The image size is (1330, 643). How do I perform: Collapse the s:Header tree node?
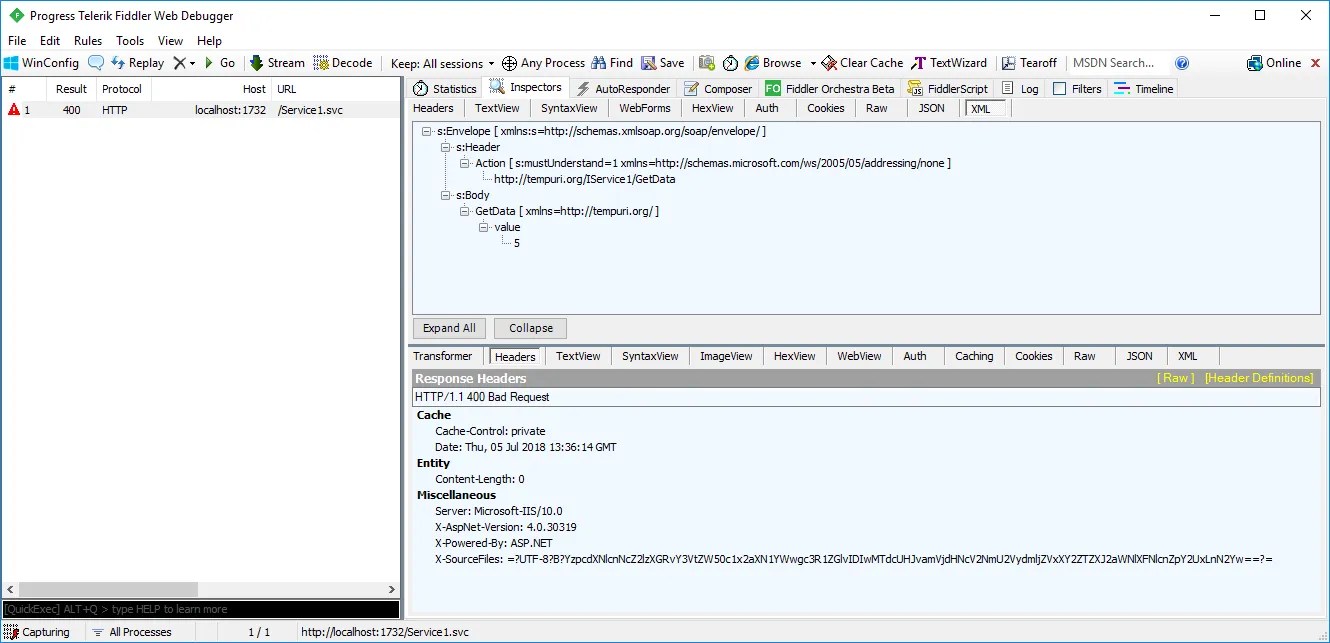(x=447, y=147)
